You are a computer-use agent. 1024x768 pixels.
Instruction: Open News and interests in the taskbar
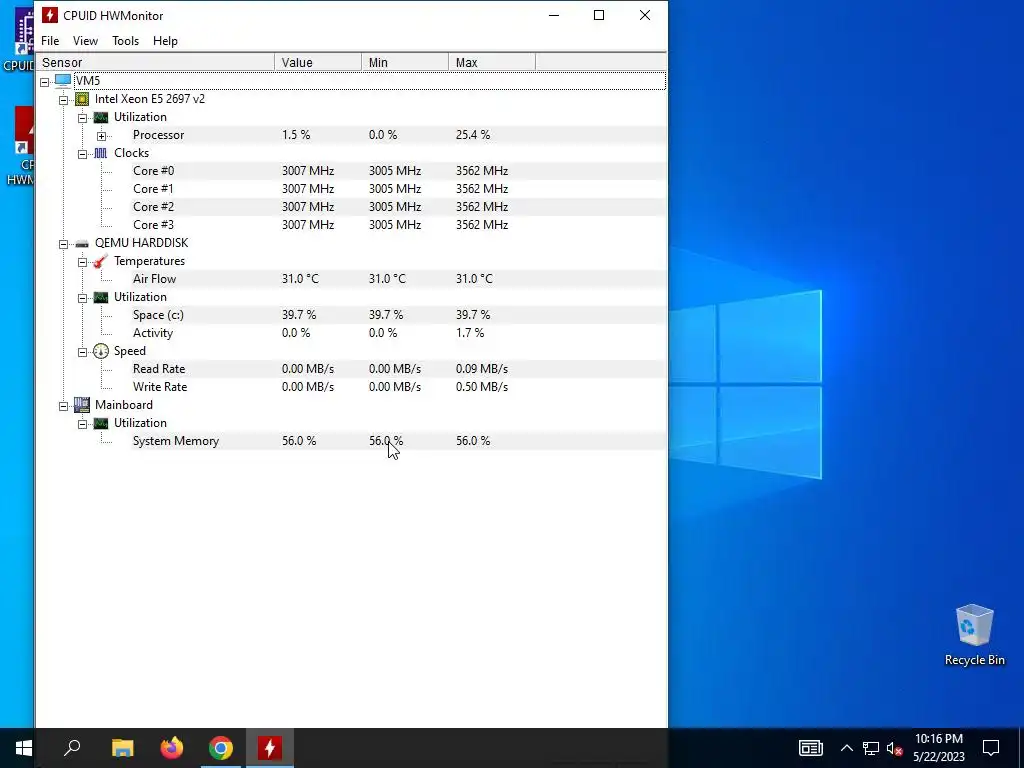click(810, 748)
